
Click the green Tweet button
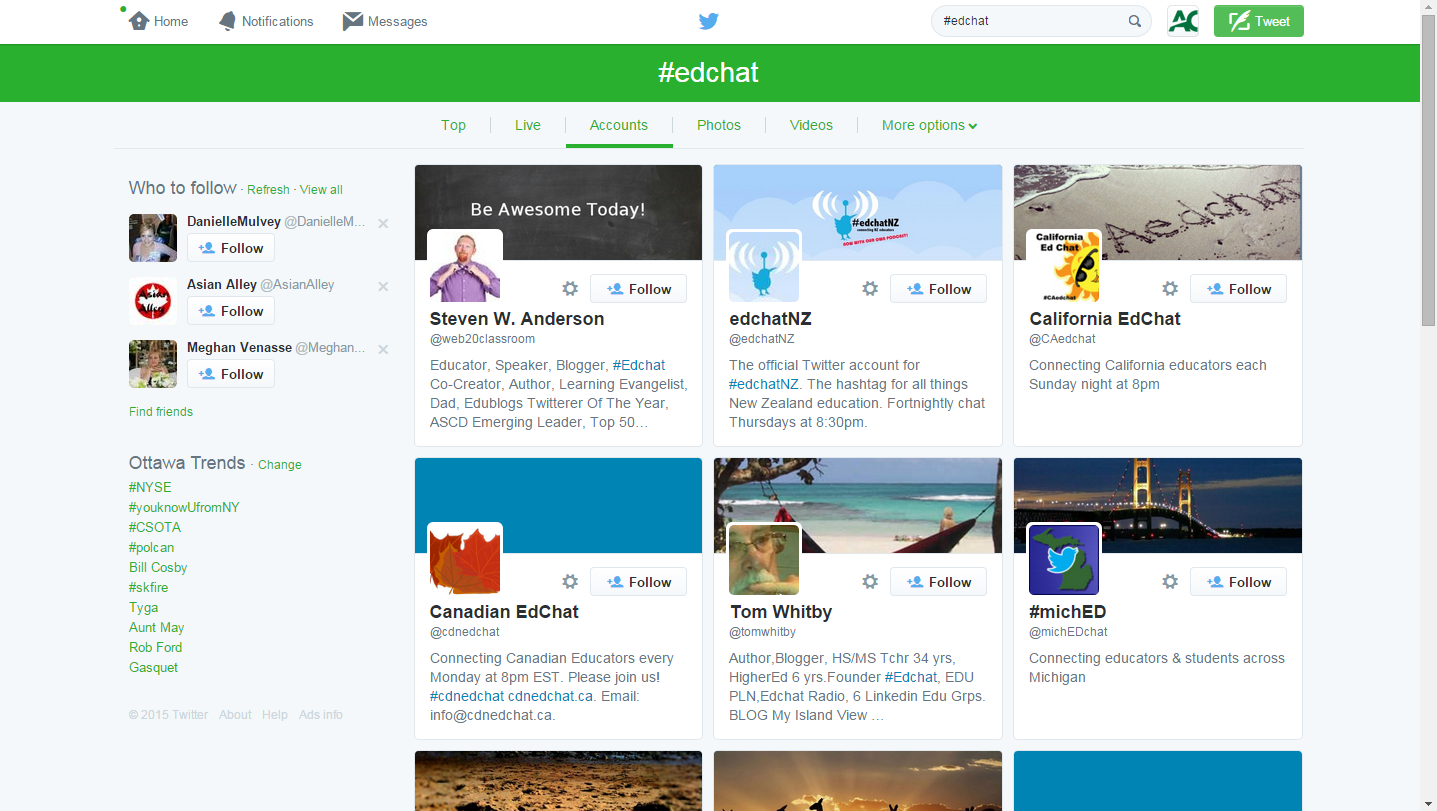pos(1259,21)
